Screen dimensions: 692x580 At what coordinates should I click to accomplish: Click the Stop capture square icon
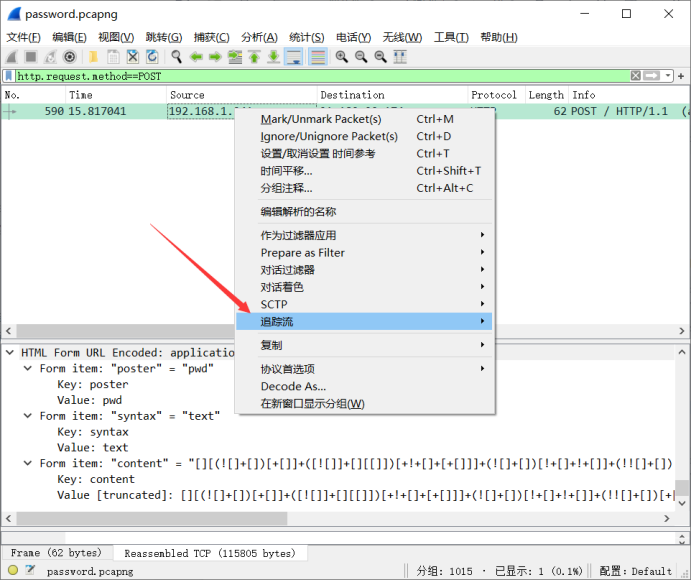(31, 57)
